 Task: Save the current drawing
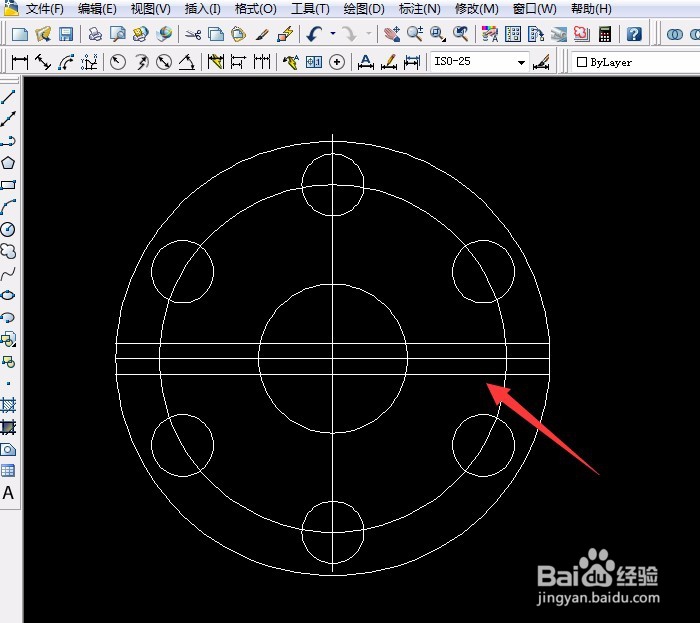tap(66, 34)
